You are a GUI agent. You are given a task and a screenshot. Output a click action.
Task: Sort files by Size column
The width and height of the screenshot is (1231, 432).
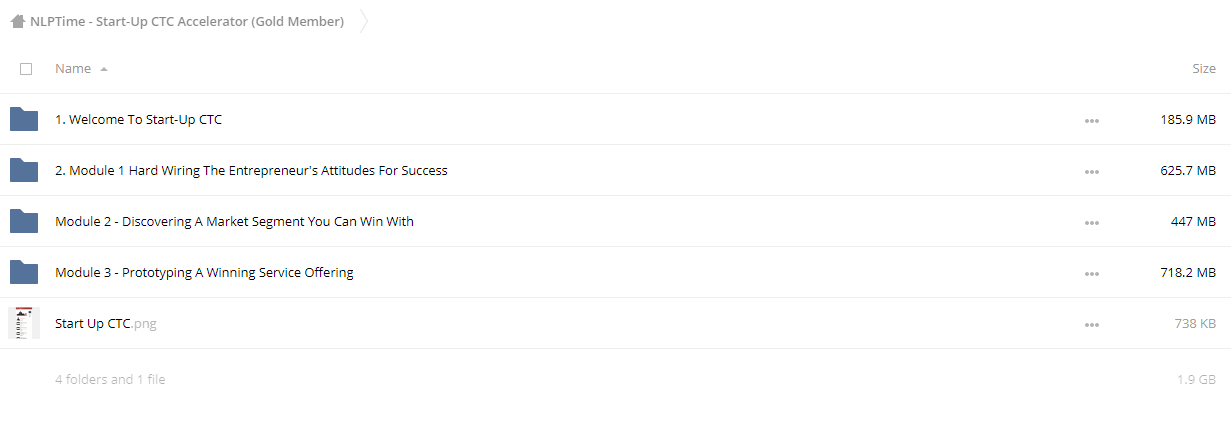point(1204,69)
